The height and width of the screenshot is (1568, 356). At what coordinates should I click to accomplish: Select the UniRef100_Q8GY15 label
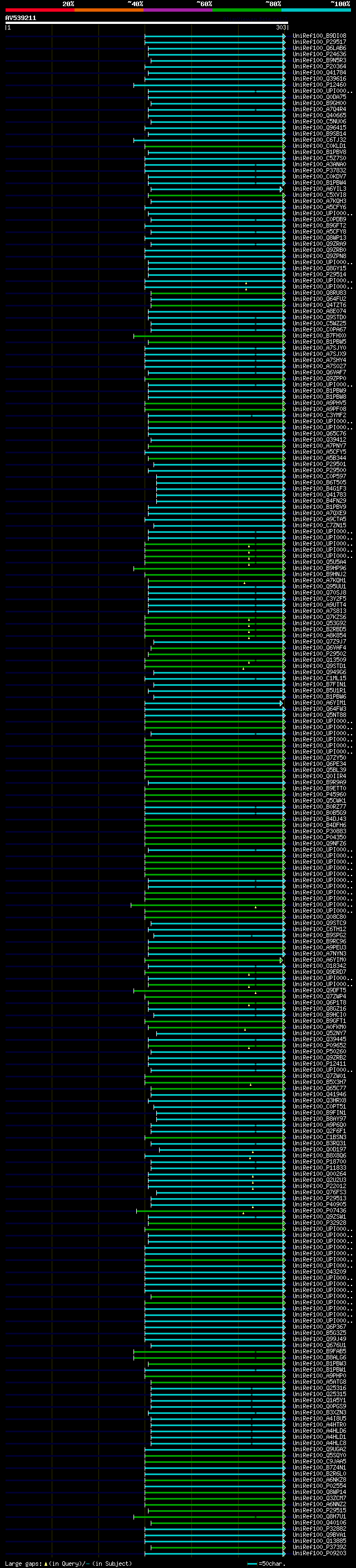point(319,269)
